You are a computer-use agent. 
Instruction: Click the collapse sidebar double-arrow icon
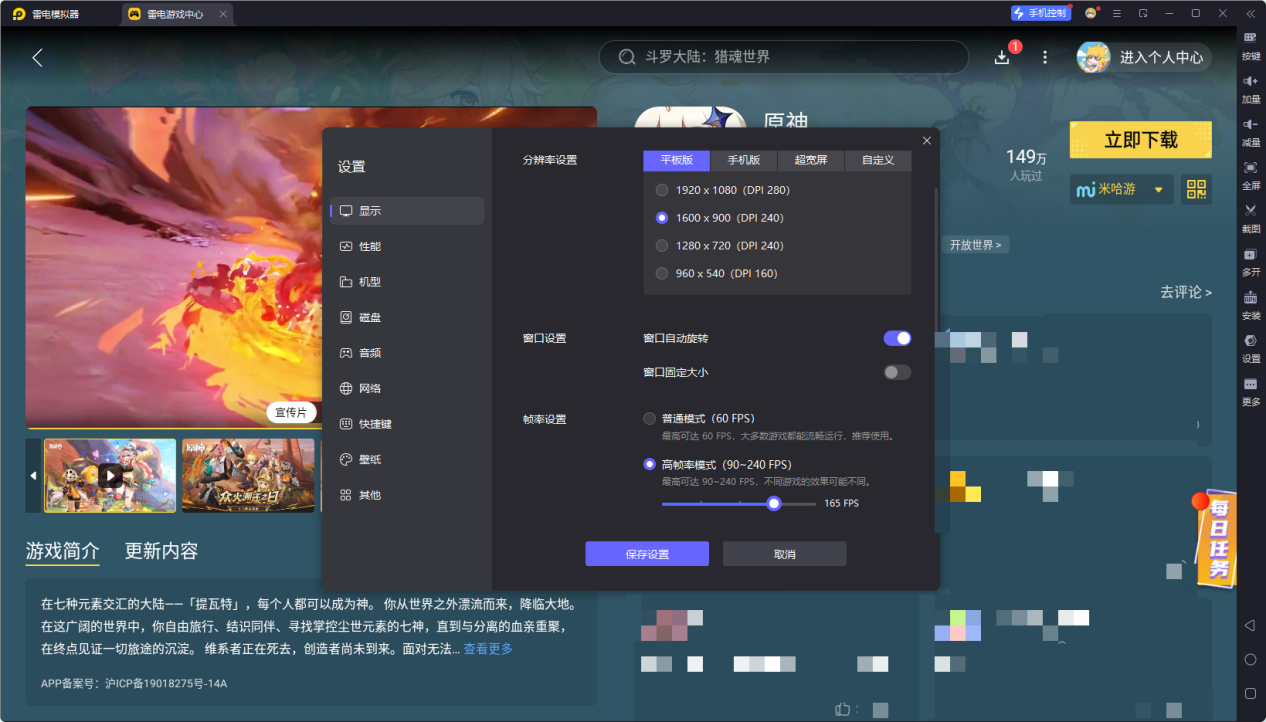click(1250, 13)
